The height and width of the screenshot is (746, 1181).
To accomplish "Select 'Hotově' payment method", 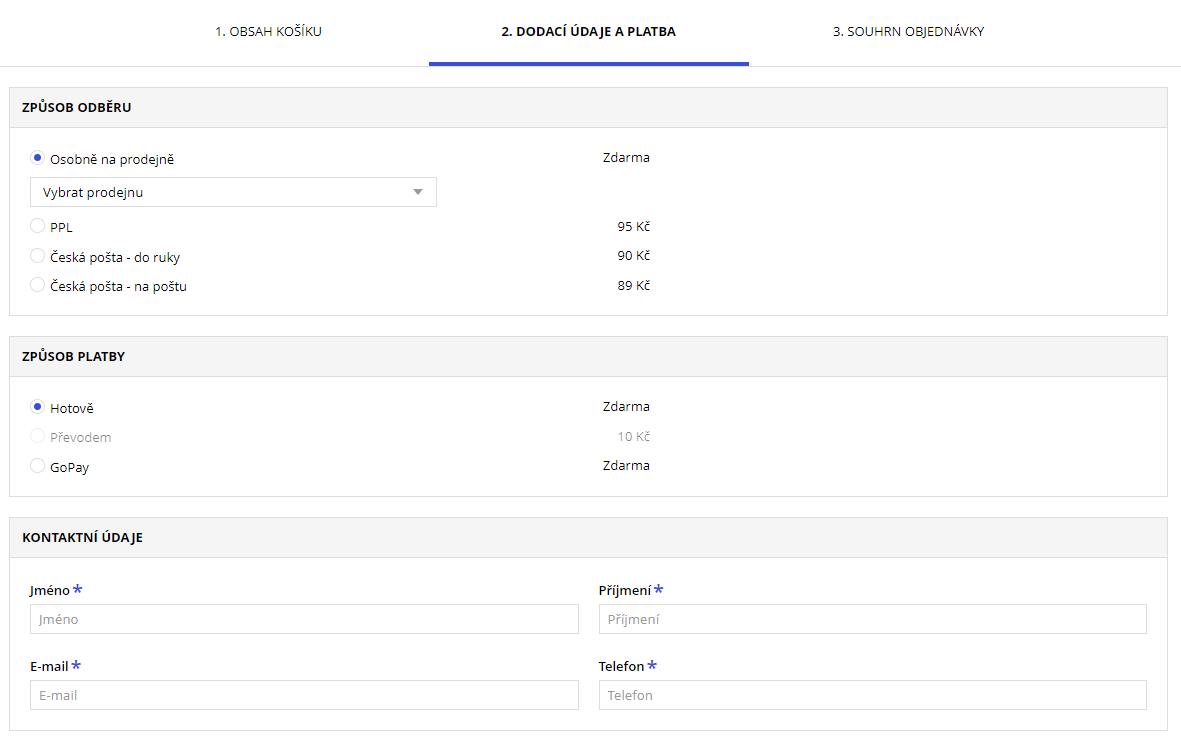I will pyautogui.click(x=38, y=407).
